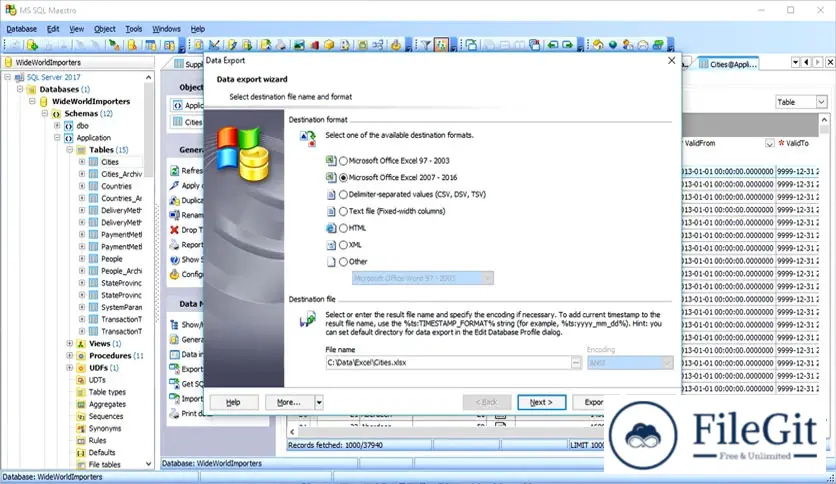Click the data grid scroll up arrow
836x484 pixels.
824,120
